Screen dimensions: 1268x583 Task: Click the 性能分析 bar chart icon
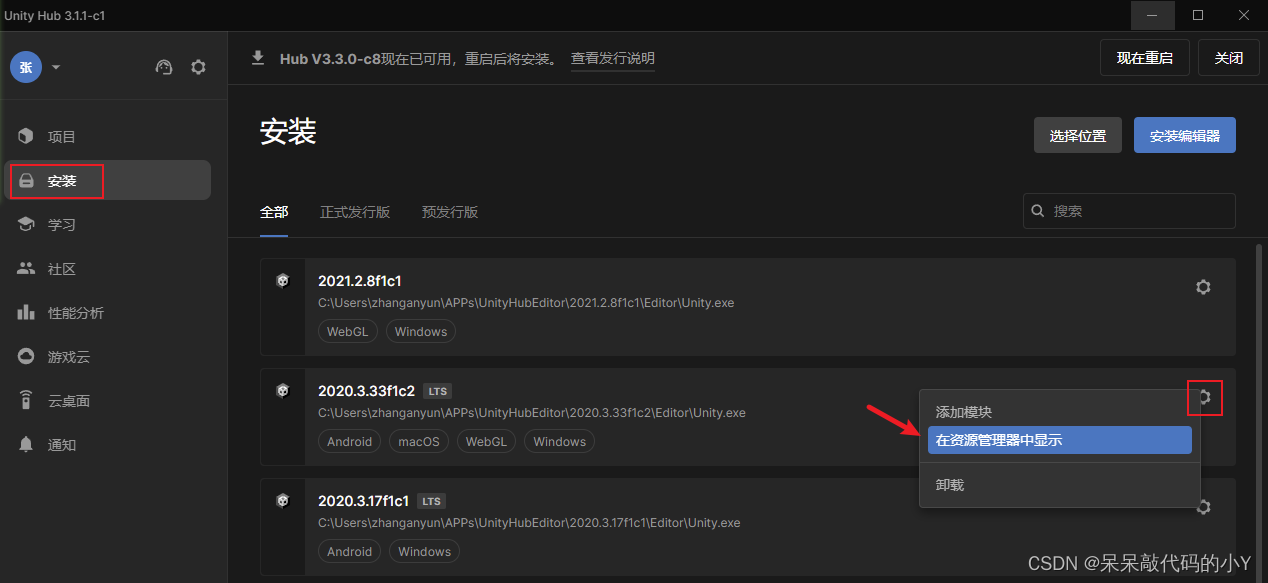tap(26, 312)
